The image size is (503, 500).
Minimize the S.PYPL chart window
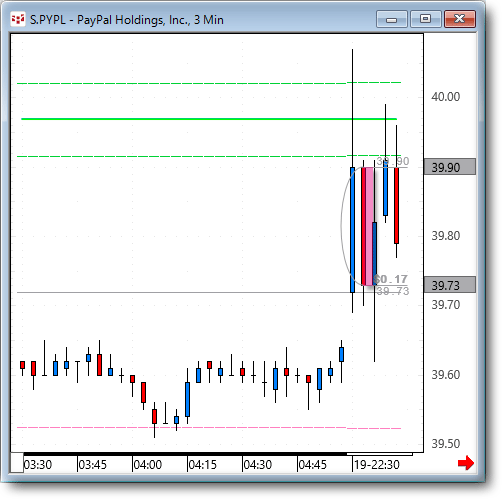point(391,19)
